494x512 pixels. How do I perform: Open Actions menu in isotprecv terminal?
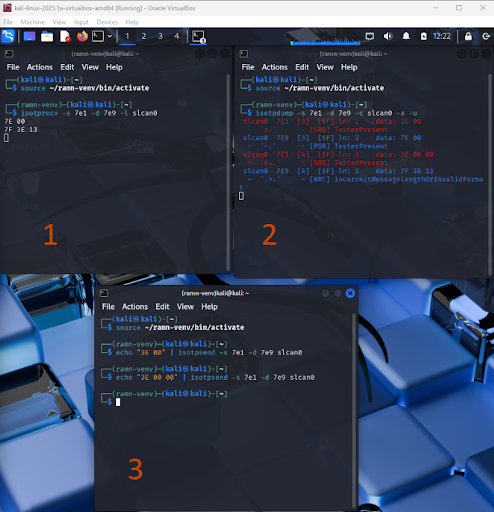(40, 67)
